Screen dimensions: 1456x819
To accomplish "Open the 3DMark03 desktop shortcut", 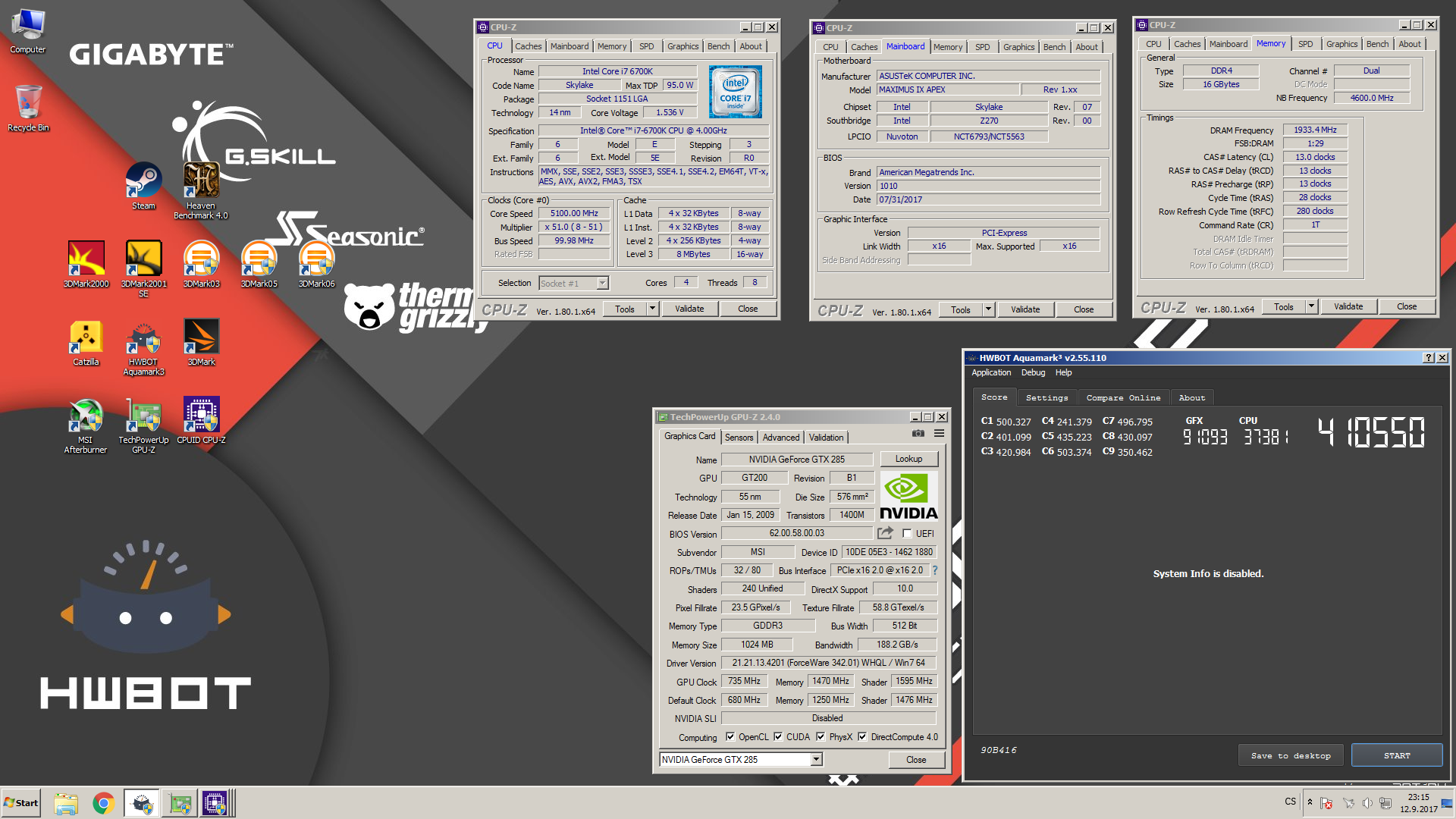I will 201,264.
